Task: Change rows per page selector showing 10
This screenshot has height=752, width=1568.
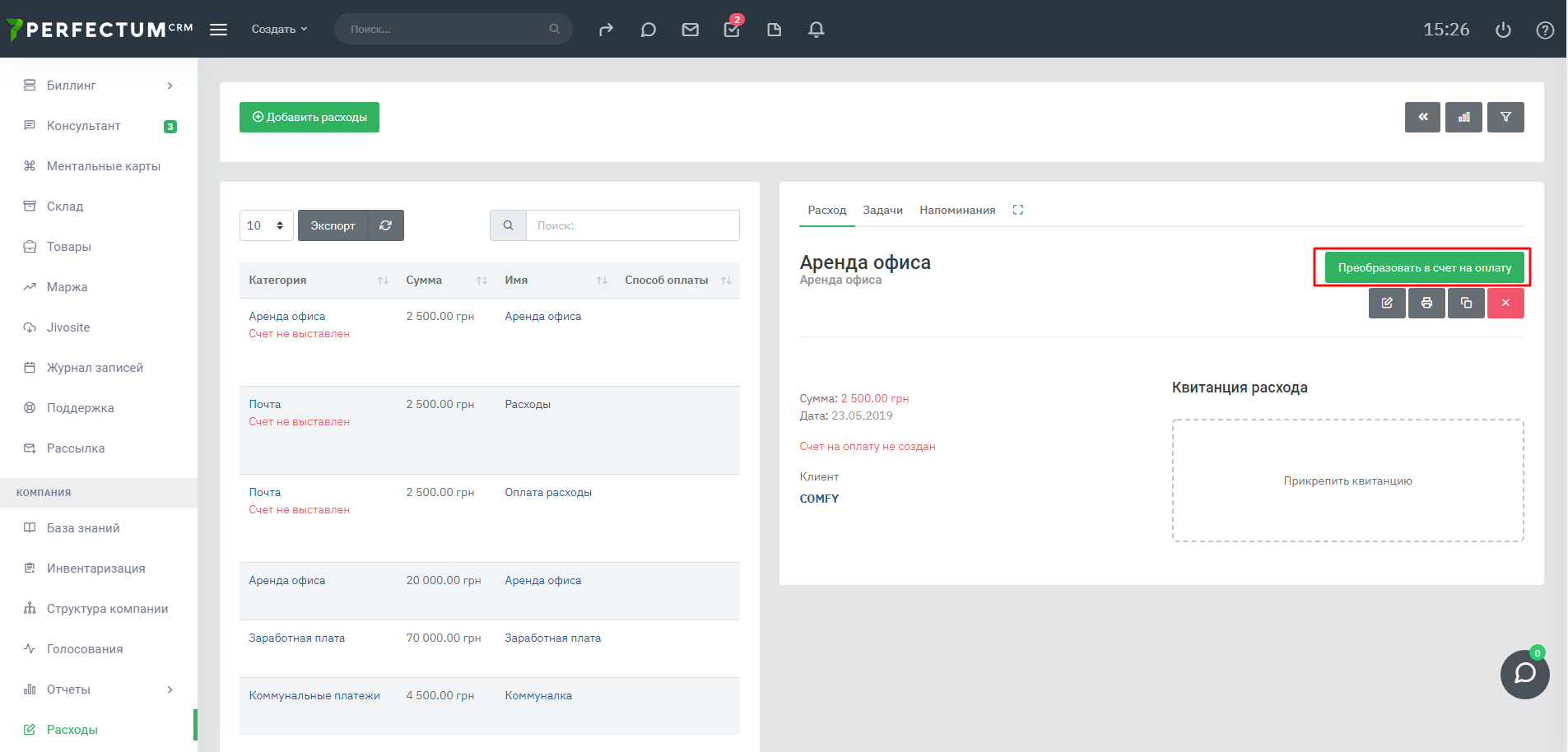Action: 267,225
